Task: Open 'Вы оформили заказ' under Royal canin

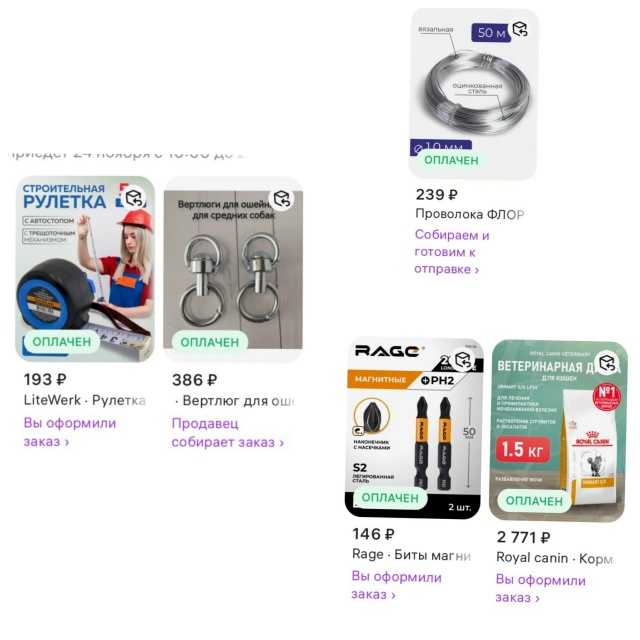Action: coord(541,589)
